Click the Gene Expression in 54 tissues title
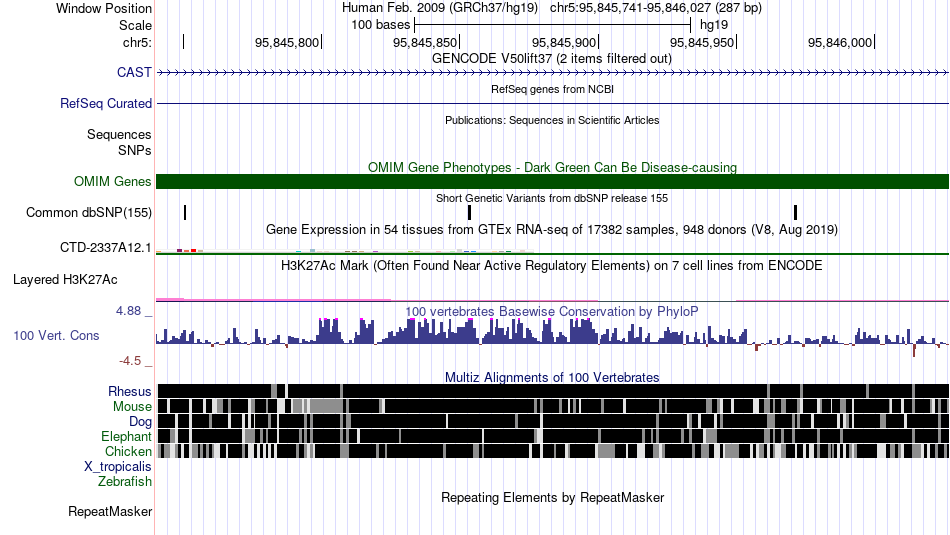This screenshot has height=535, width=950. pyautogui.click(x=552, y=230)
